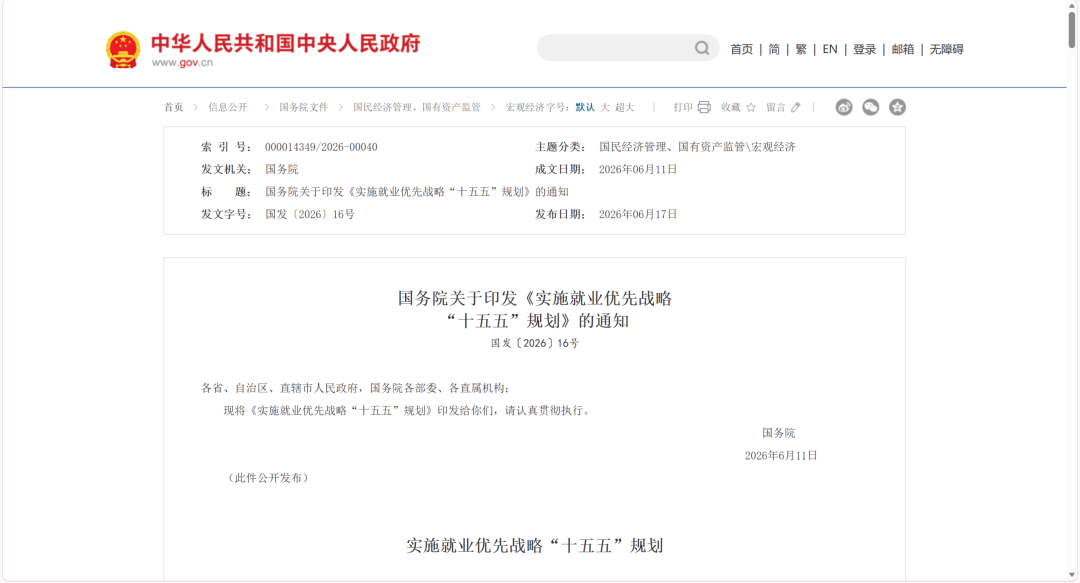
Task: Click the printer icon
Action: coord(704,107)
